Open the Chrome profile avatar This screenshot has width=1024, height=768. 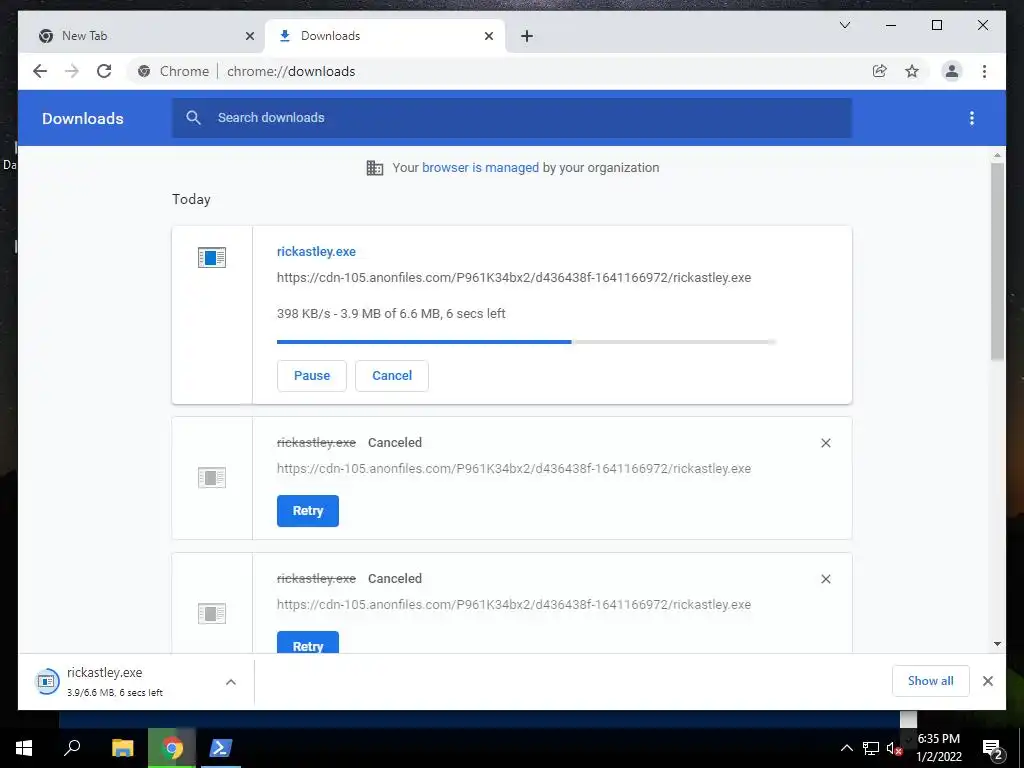click(x=952, y=71)
